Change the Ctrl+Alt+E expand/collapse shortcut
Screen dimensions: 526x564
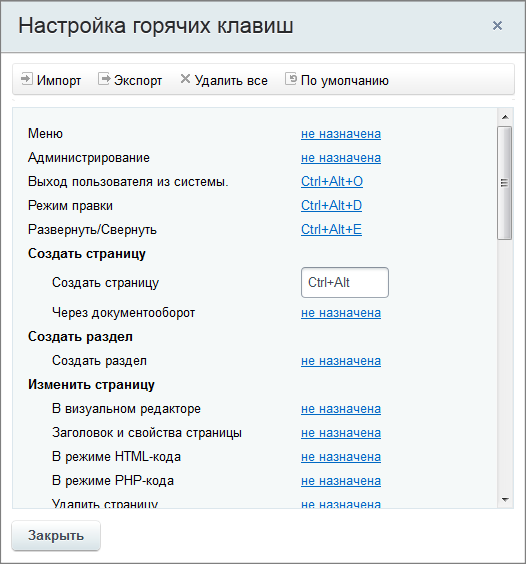tap(331, 229)
